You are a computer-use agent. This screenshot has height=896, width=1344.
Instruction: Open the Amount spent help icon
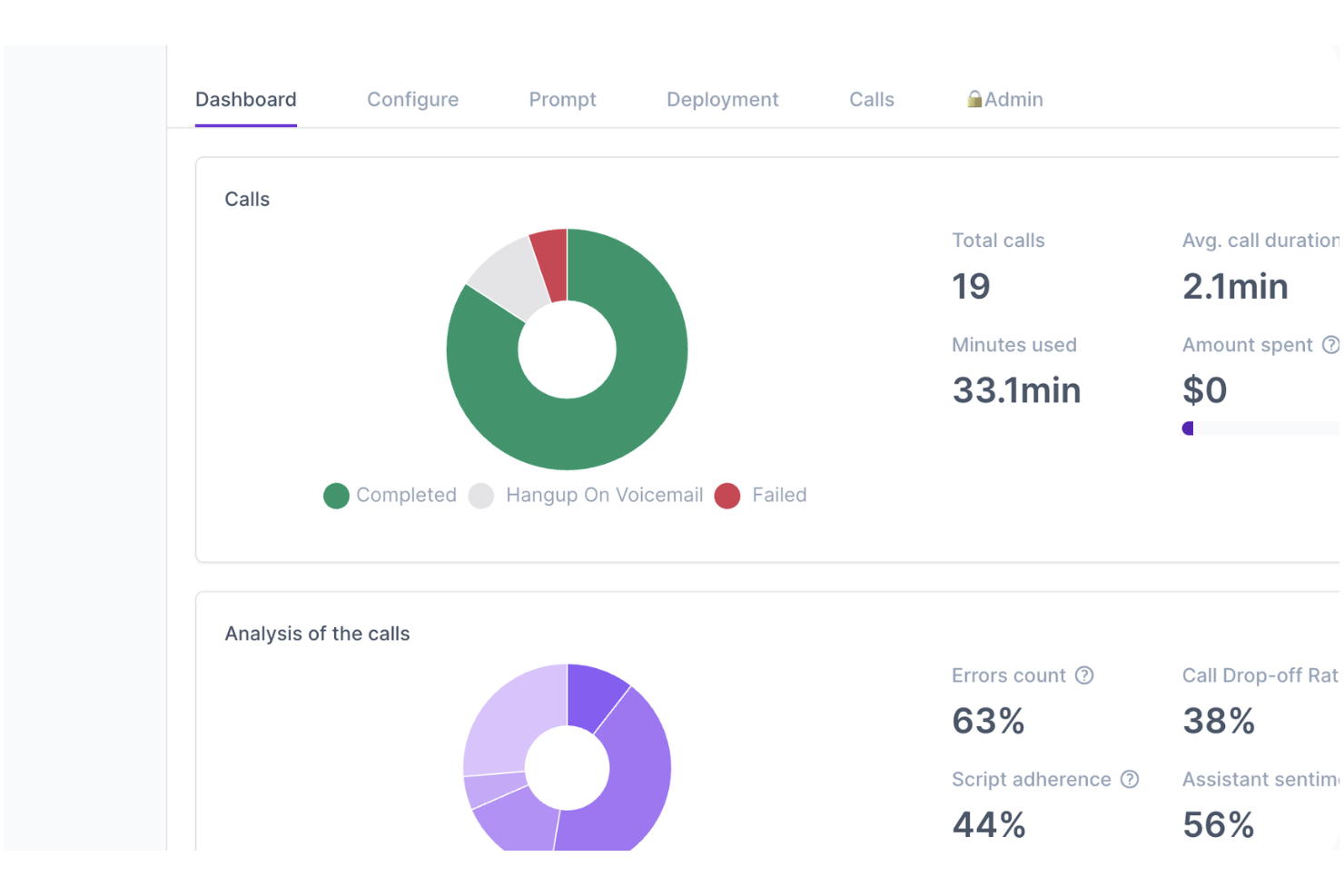pyautogui.click(x=1332, y=345)
